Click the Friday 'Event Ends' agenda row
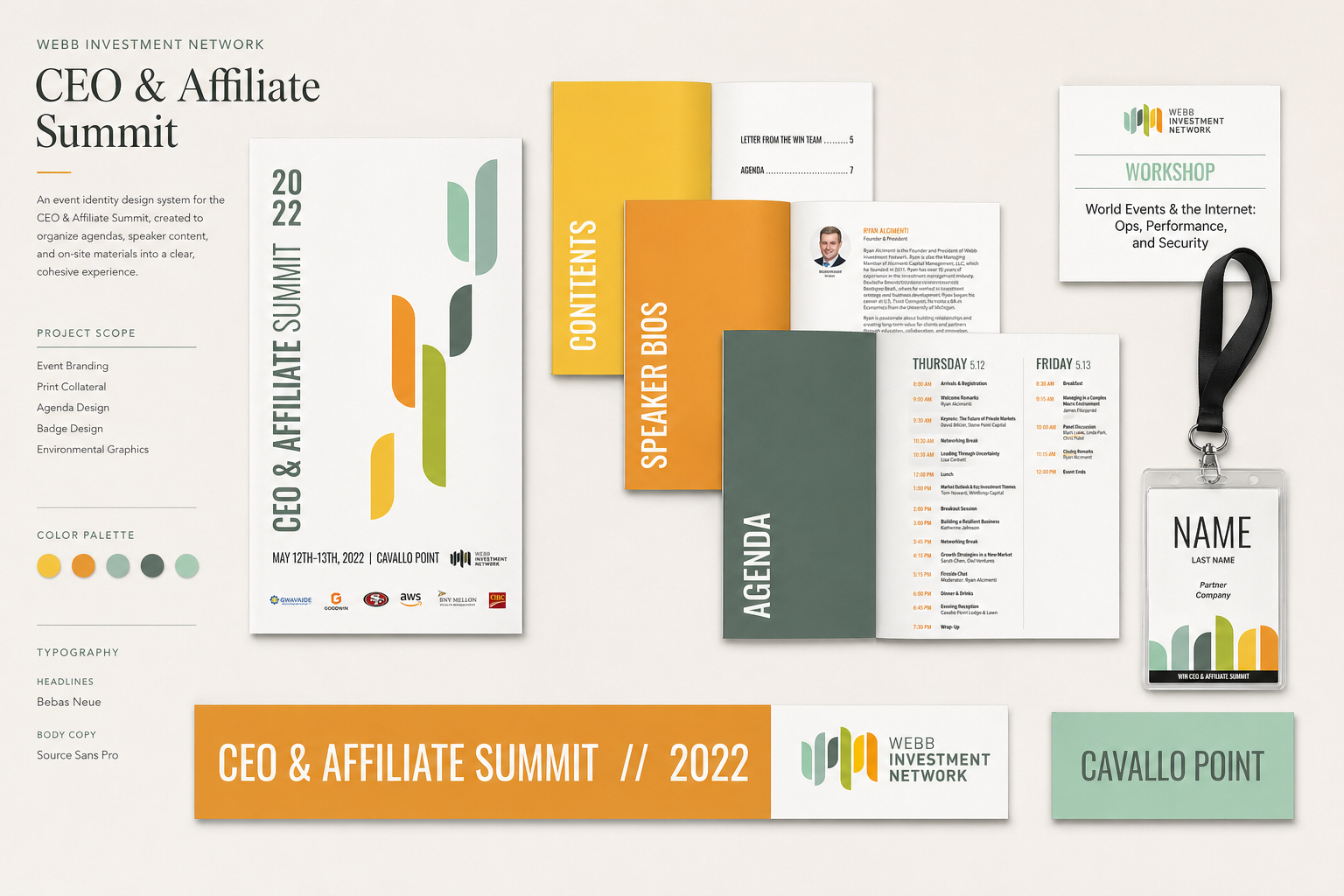 pyautogui.click(x=1060, y=472)
